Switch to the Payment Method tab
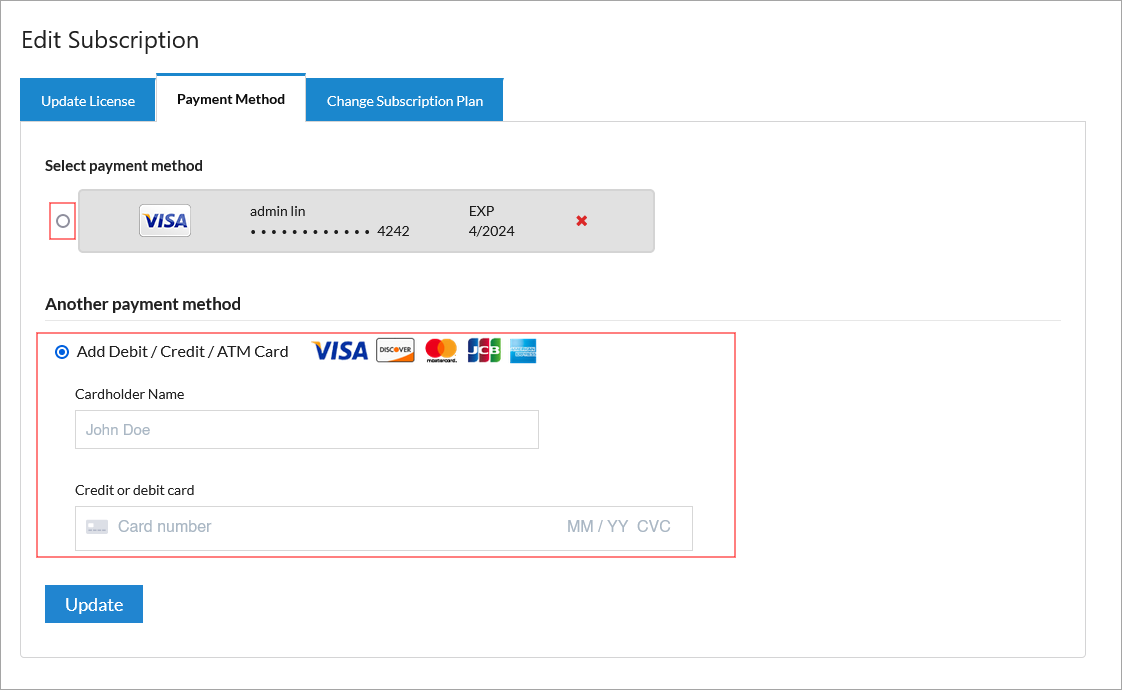 click(x=230, y=98)
